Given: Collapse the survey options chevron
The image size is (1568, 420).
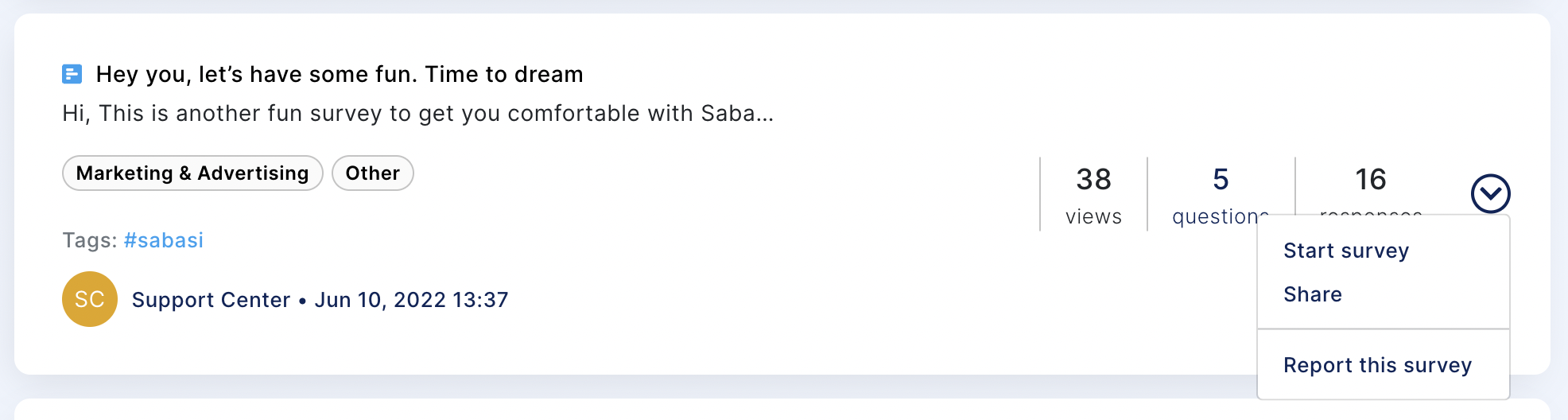Looking at the screenshot, I should tap(1490, 193).
